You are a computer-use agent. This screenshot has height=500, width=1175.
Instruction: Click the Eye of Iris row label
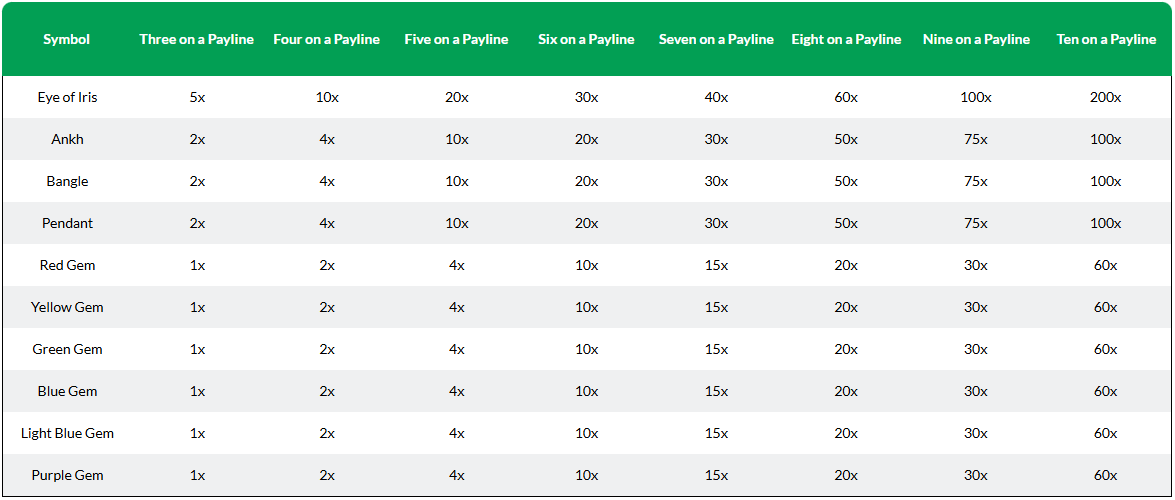[x=67, y=97]
